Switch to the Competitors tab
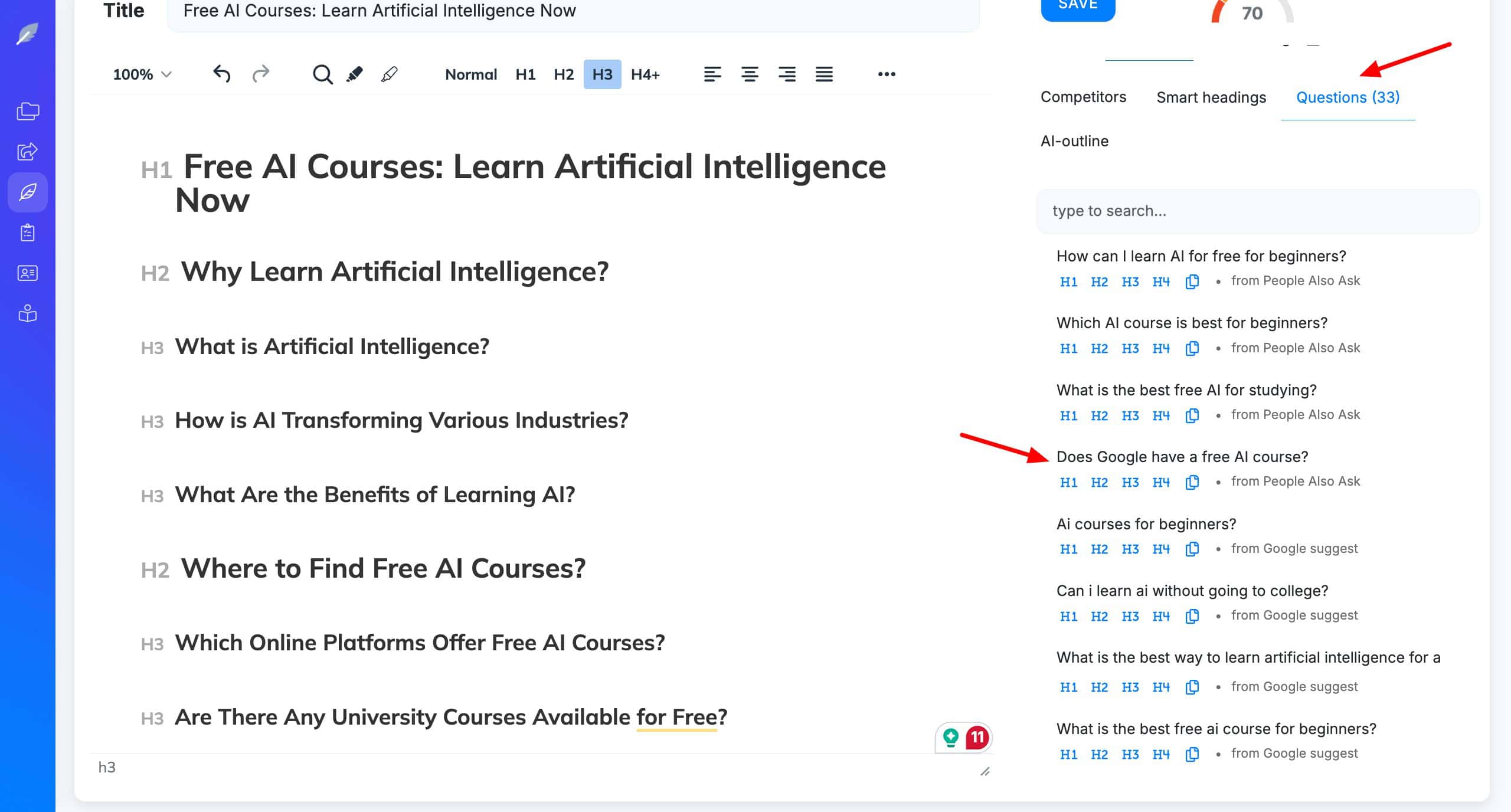 [1083, 97]
